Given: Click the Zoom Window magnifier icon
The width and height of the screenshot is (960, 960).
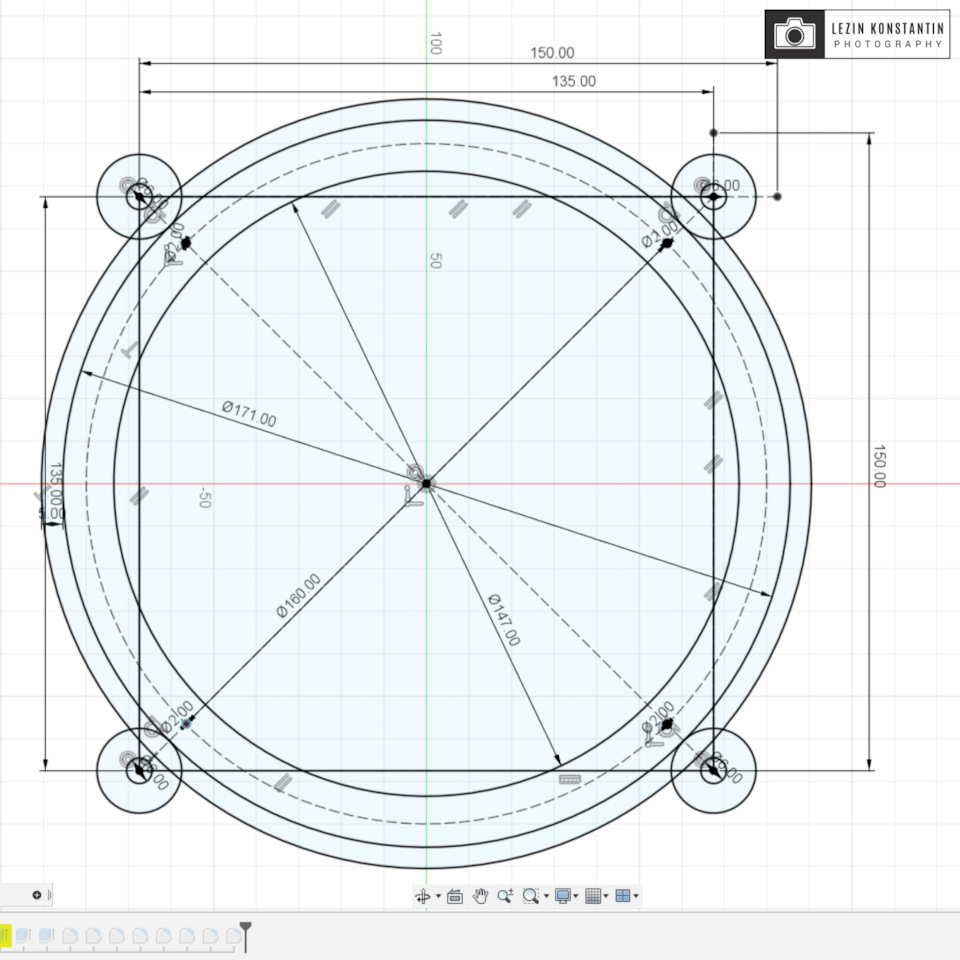Looking at the screenshot, I should 530,896.
